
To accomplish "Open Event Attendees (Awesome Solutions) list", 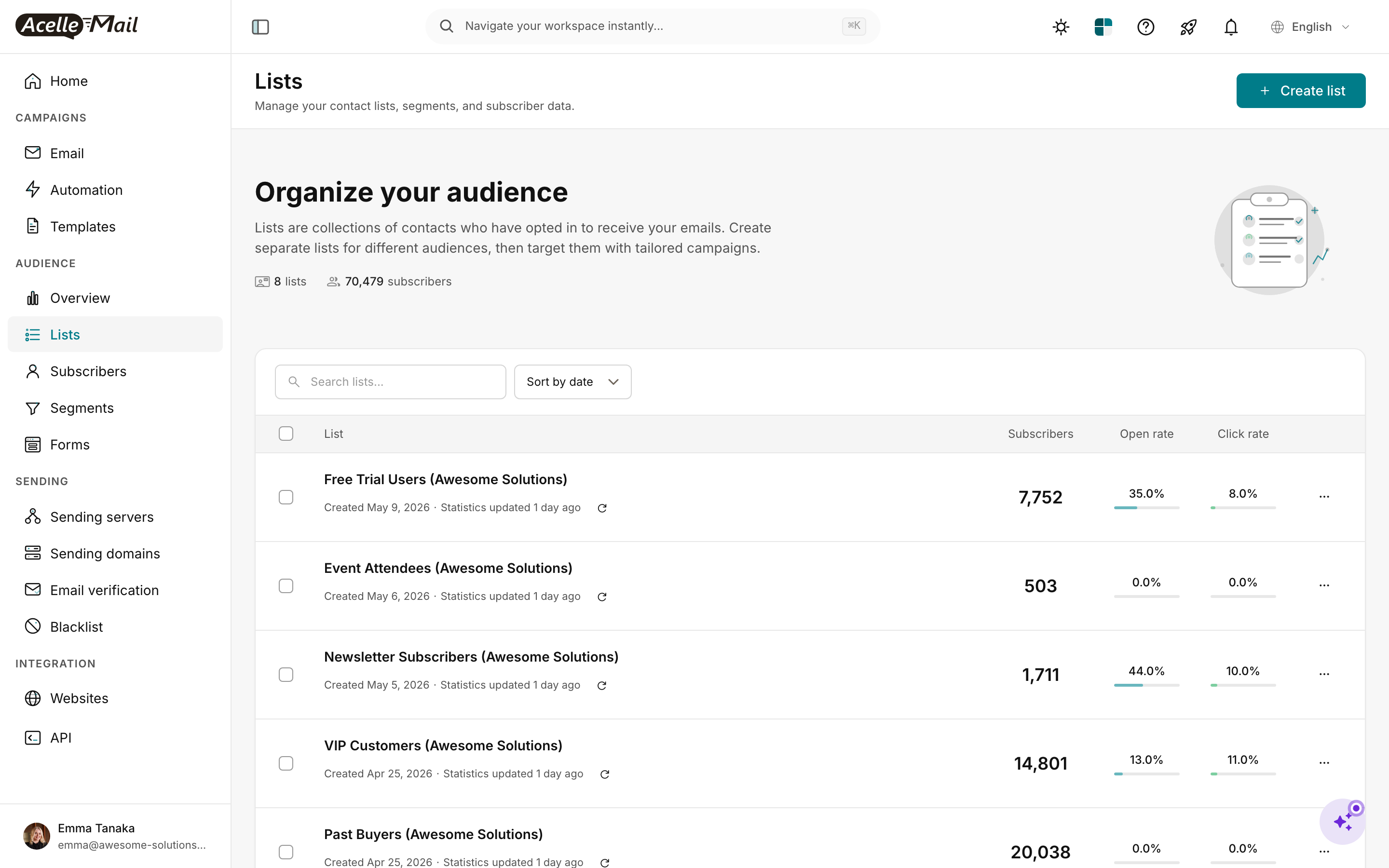I will pyautogui.click(x=448, y=569).
